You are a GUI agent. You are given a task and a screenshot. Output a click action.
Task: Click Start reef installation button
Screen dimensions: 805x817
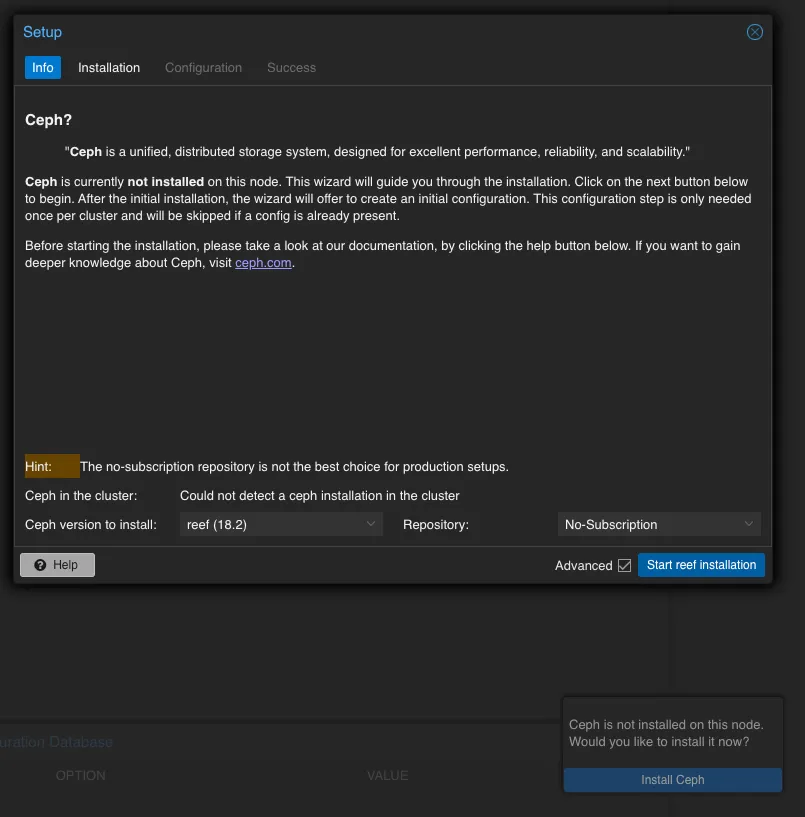[x=701, y=565]
